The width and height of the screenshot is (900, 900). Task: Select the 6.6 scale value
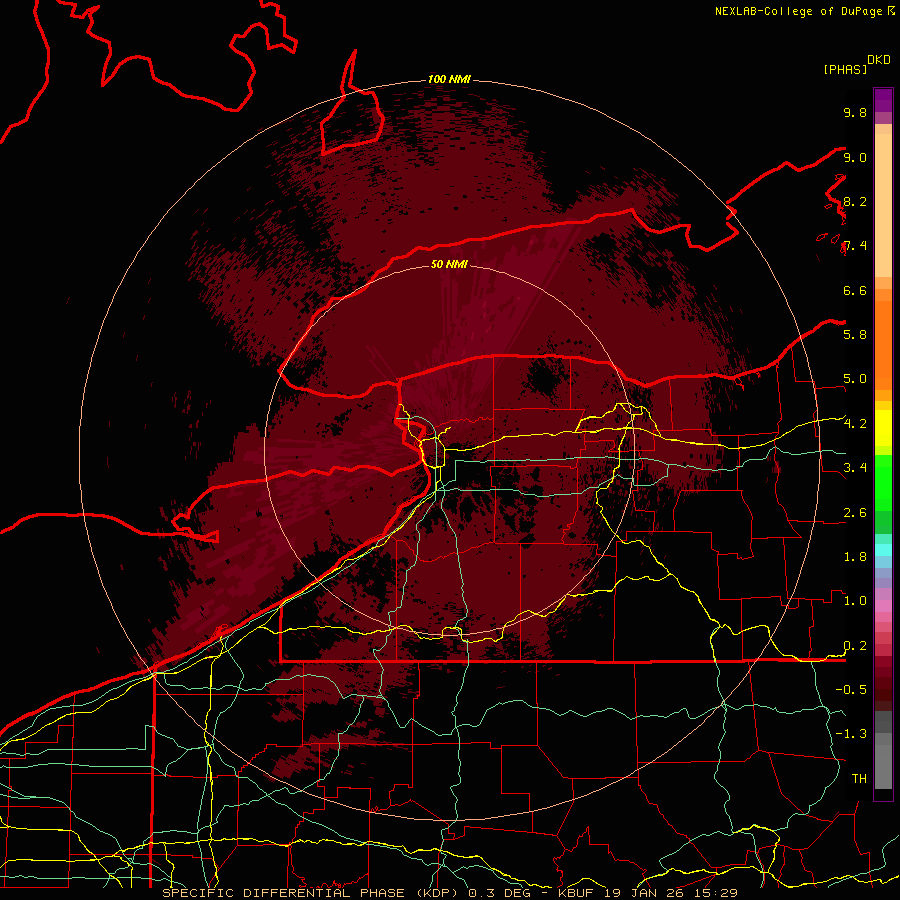tap(855, 290)
